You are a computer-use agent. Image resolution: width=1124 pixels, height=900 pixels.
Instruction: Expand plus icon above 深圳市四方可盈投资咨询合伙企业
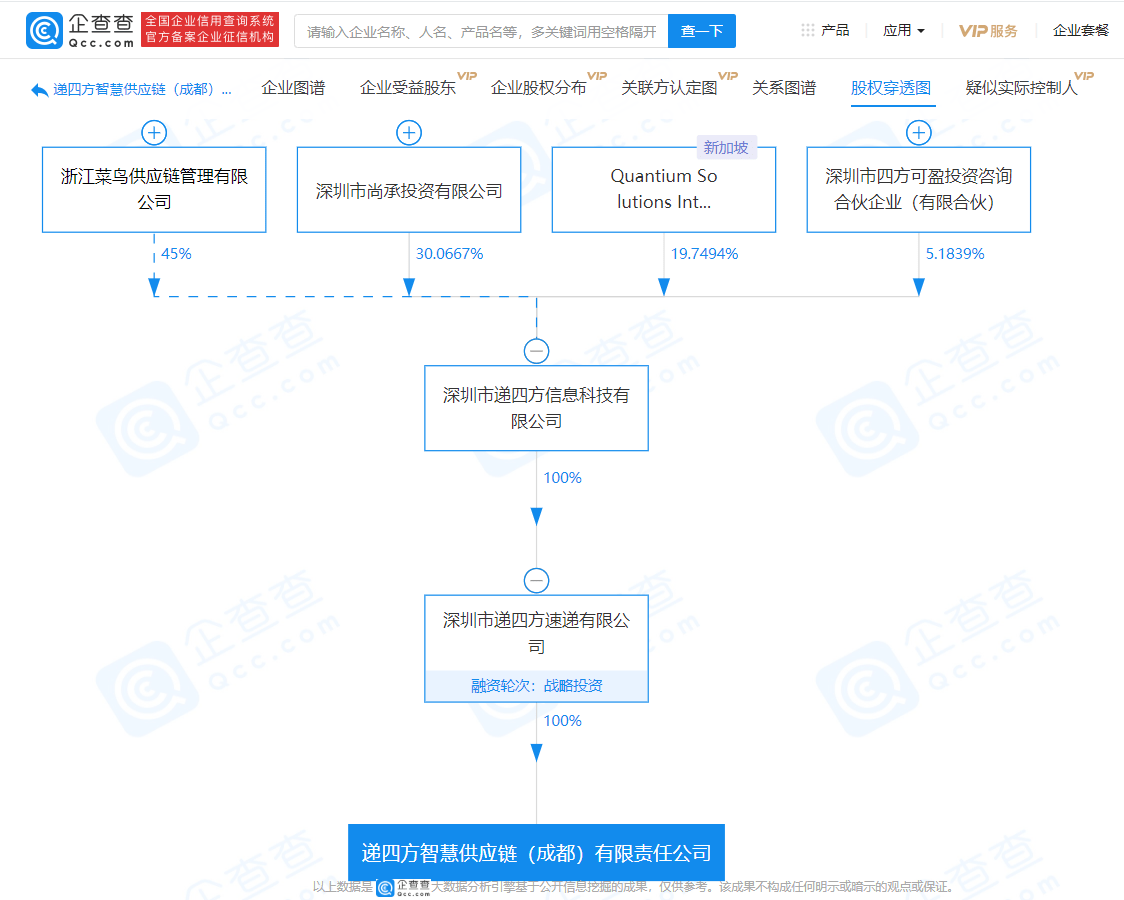pyautogui.click(x=918, y=133)
